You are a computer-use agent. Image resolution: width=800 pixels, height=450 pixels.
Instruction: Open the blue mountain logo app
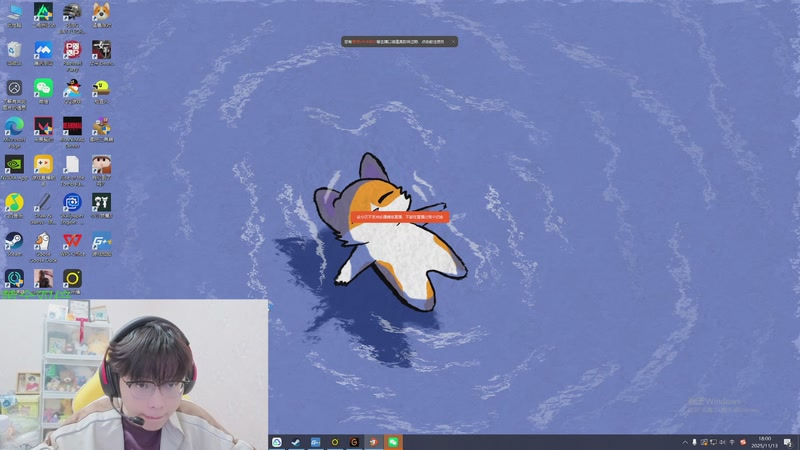pyautogui.click(x=43, y=53)
